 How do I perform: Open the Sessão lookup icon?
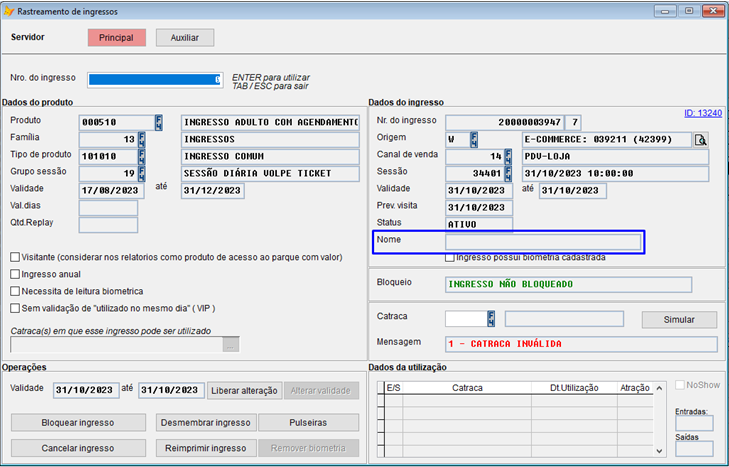[507, 173]
